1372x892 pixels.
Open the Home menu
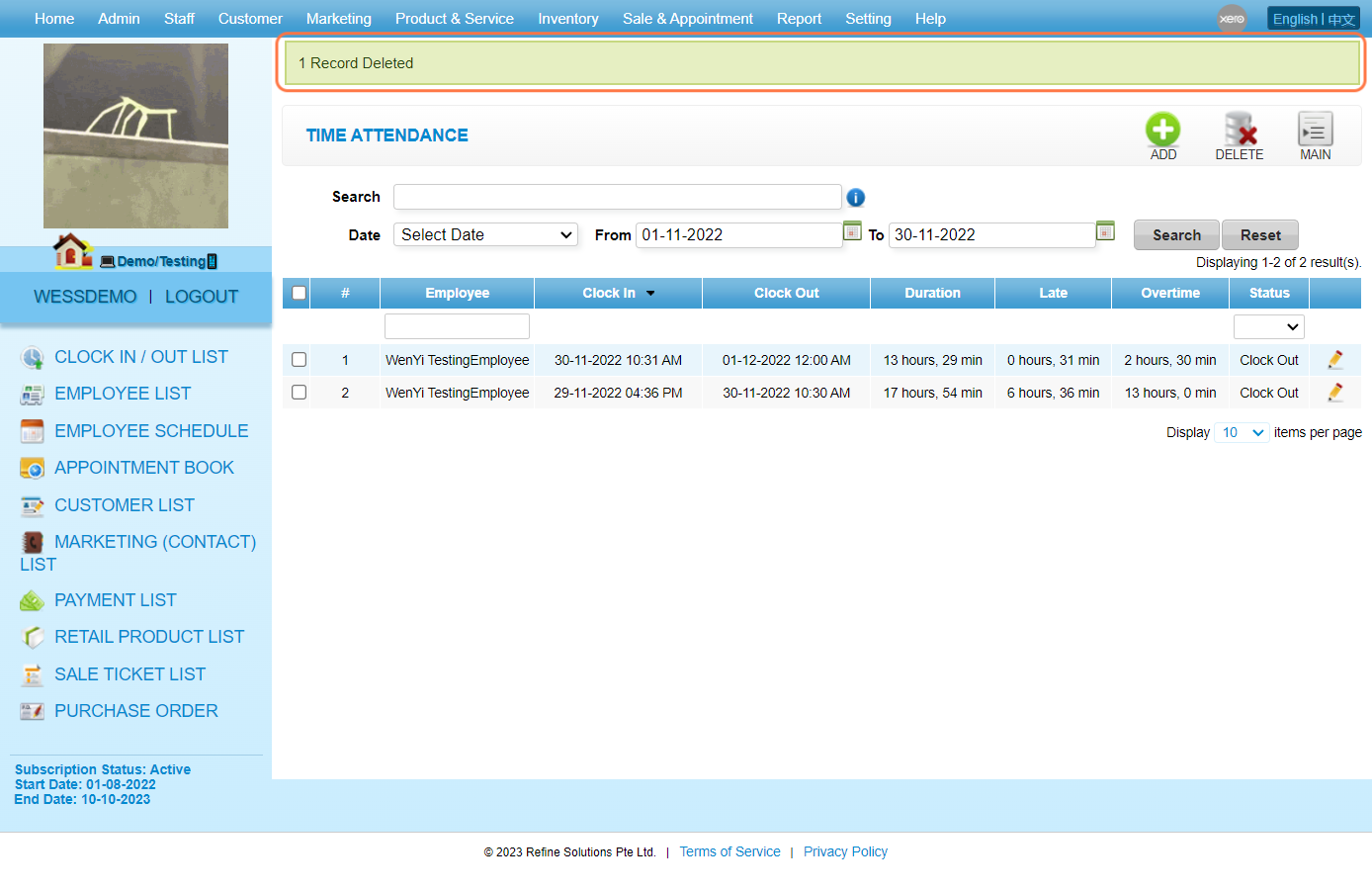[x=54, y=19]
